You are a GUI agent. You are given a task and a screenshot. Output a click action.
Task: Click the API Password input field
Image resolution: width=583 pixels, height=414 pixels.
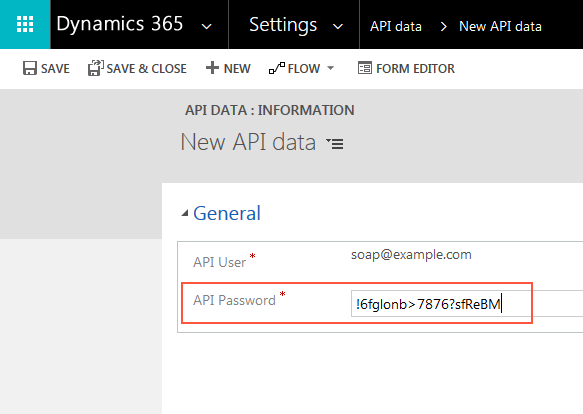click(x=467, y=304)
